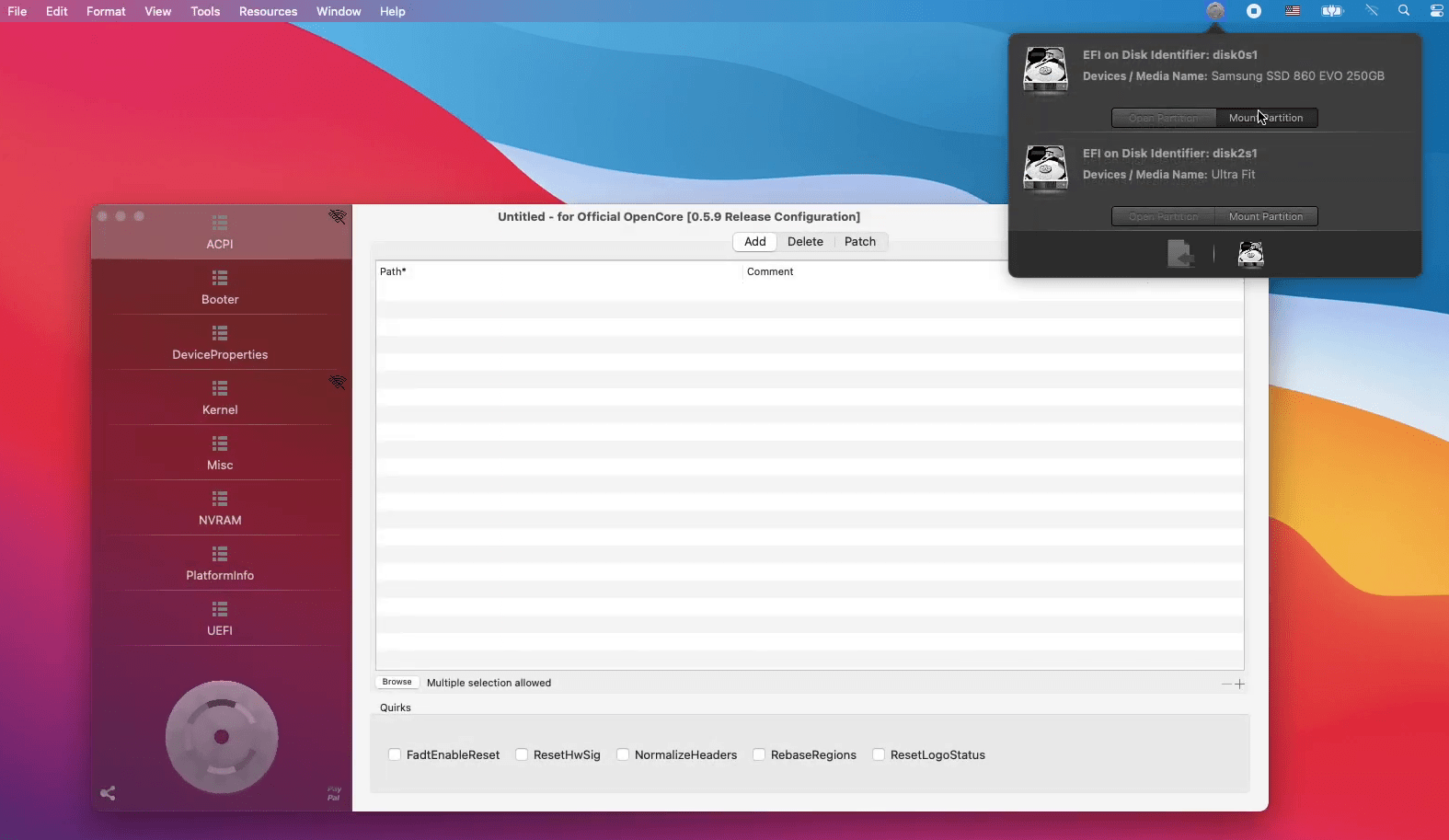
Task: Click the 'Ultra Fit' media name text
Action: (x=1233, y=174)
